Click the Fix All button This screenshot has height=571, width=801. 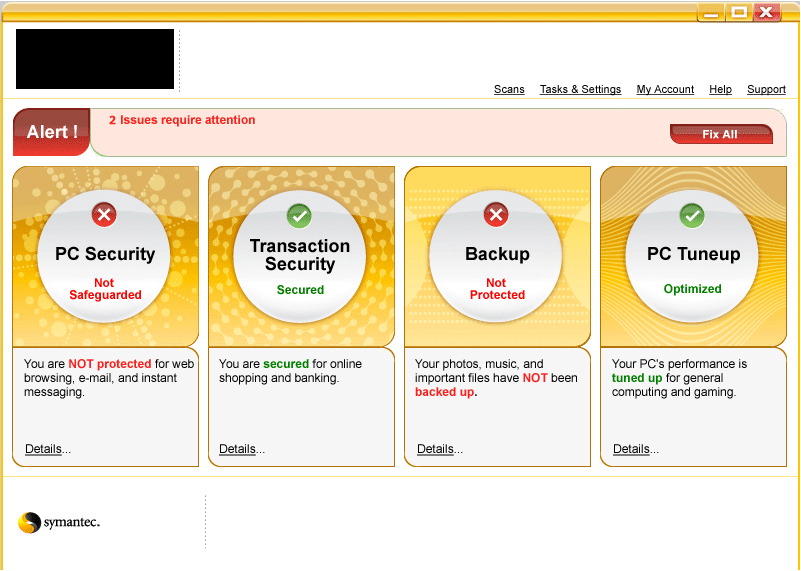[721, 134]
